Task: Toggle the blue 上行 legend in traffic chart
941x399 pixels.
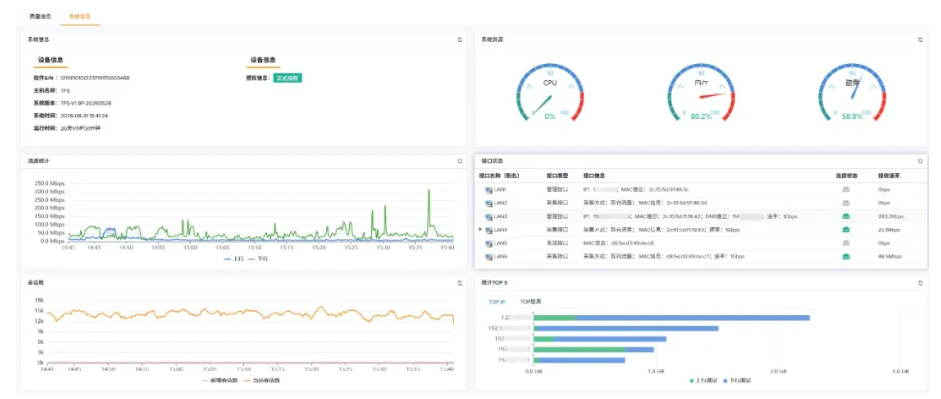Action: tap(235, 259)
